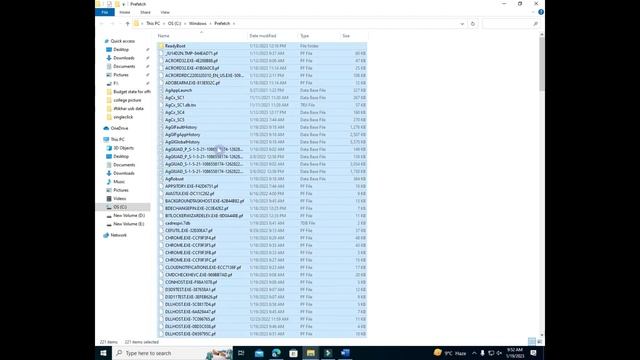640x360 pixels.
Task: Open Task View on taskbar
Action: pyautogui.click(x=241, y=353)
